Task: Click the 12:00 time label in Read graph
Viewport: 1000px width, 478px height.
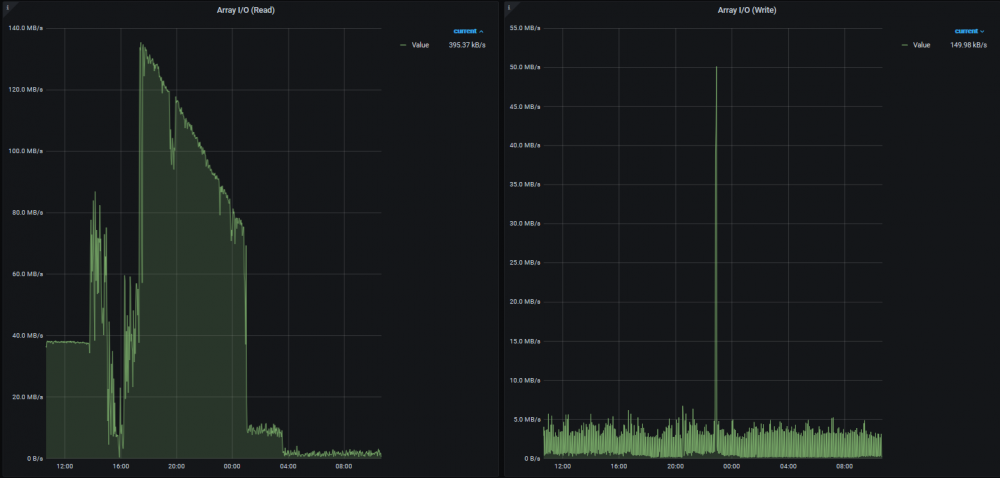Action: click(64, 467)
